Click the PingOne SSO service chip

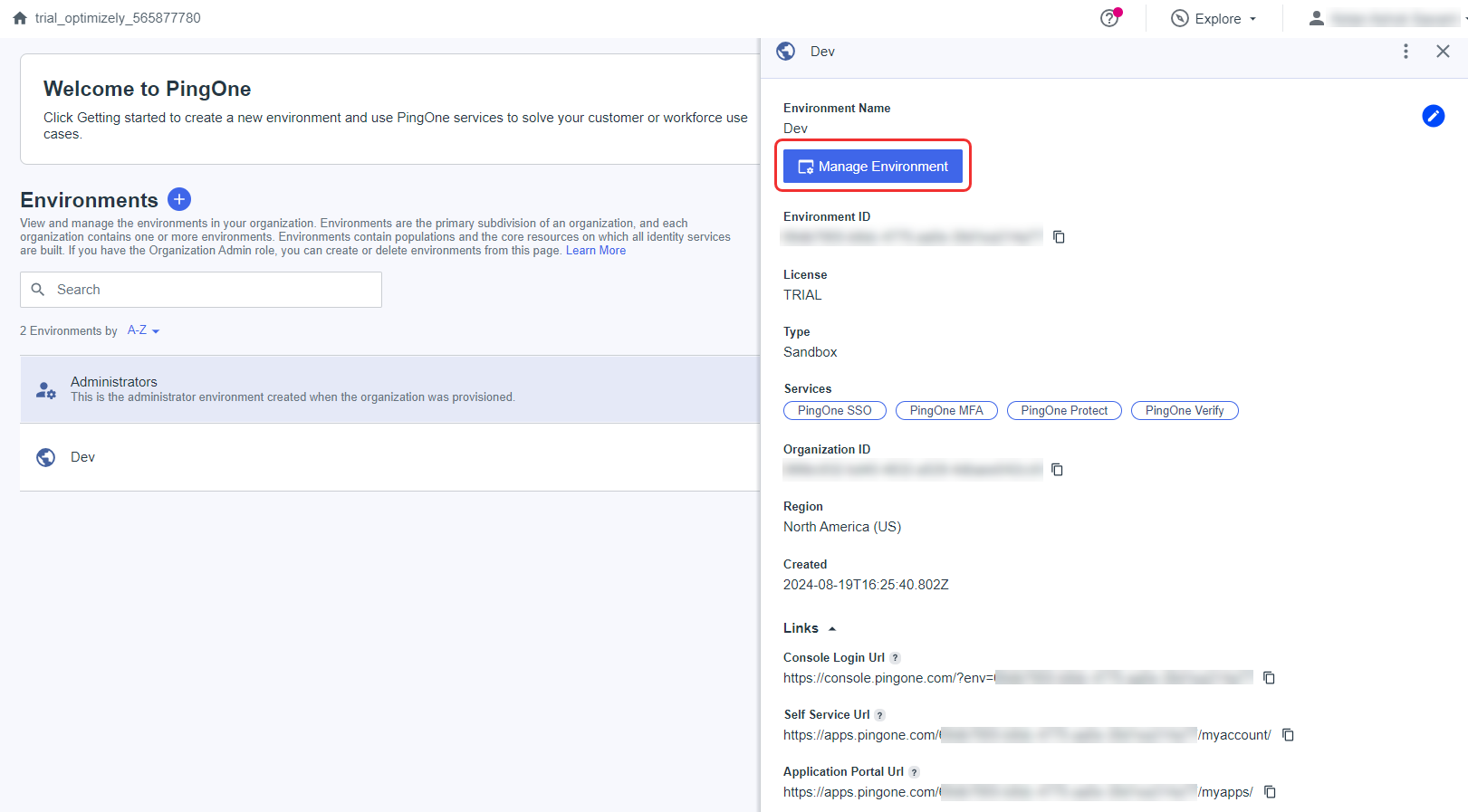(x=835, y=411)
